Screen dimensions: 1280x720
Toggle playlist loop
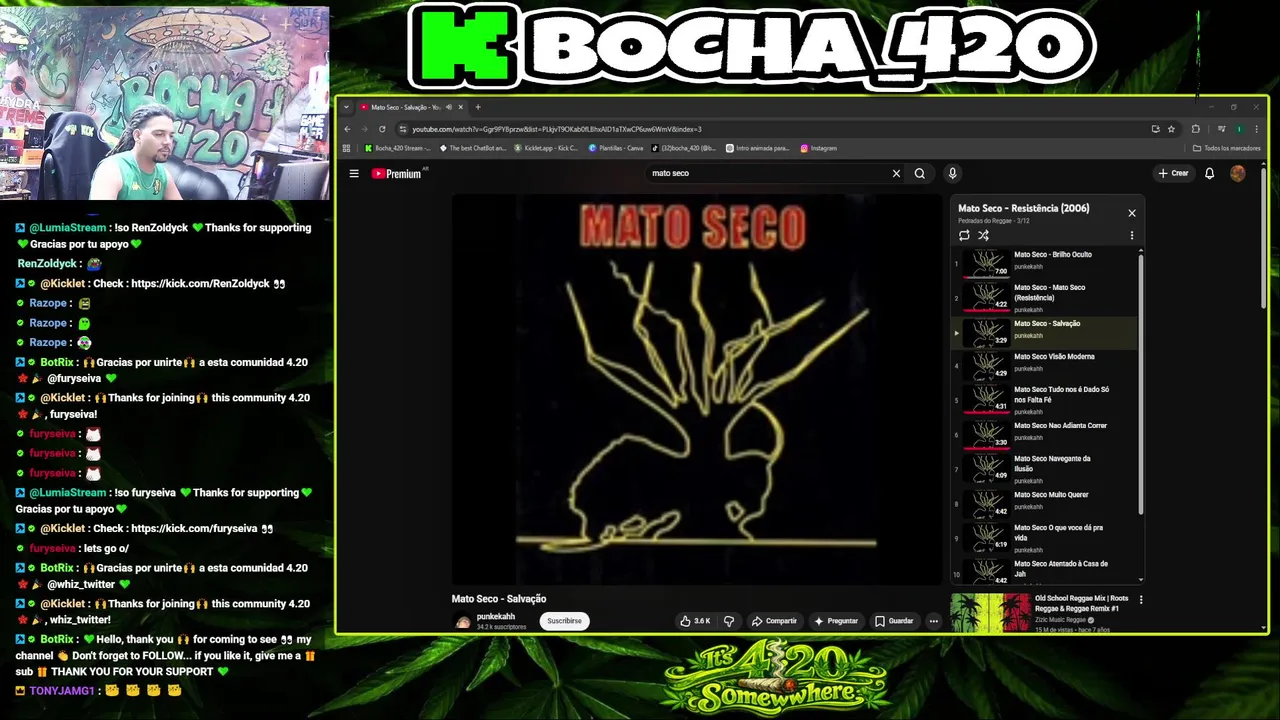[x=964, y=236]
